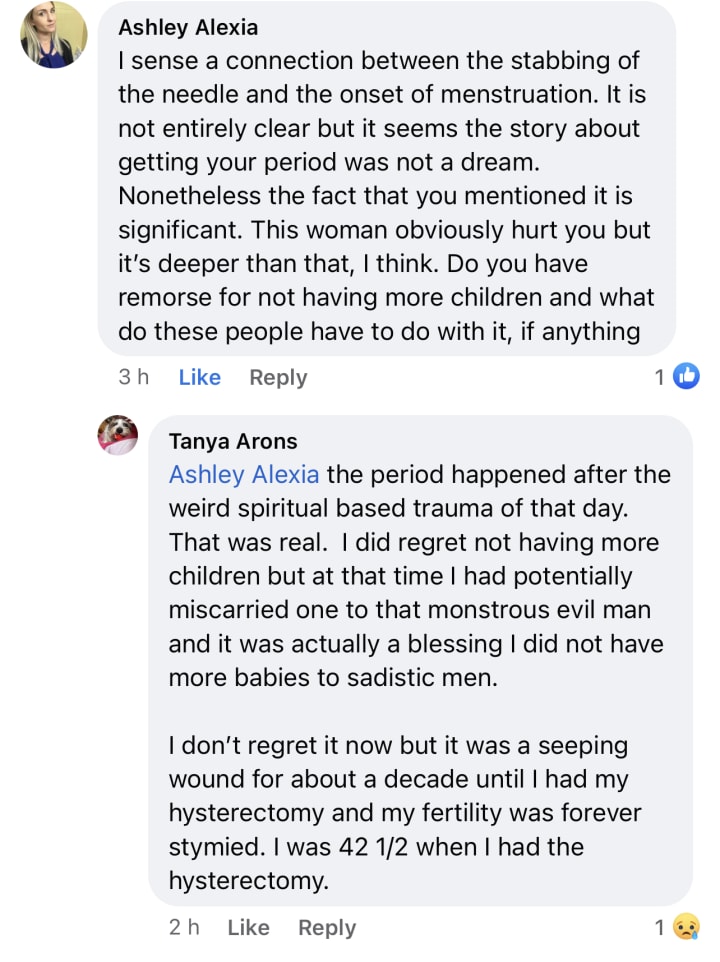The image size is (720, 962).
Task: Follow the blue Ashley Alexia mention link
Action: tap(244, 475)
